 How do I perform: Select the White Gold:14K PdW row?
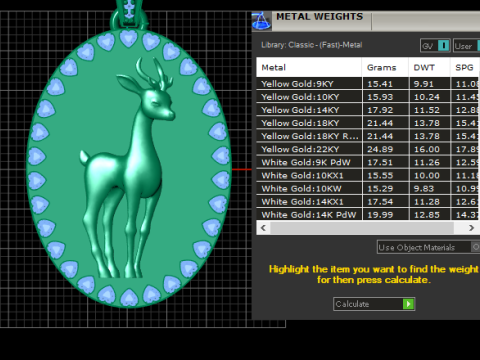(368, 214)
